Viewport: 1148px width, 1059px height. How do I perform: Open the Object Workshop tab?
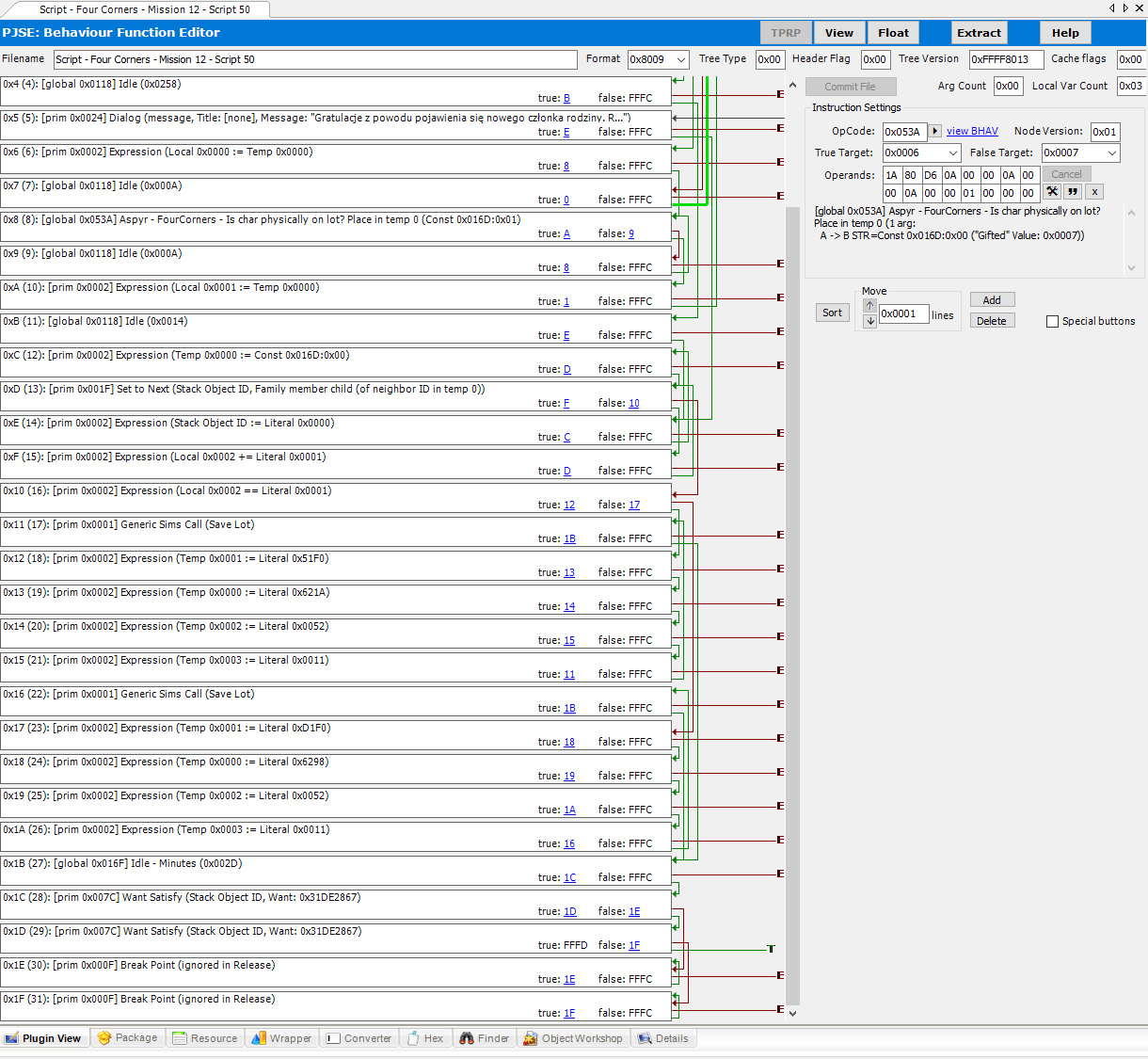(x=573, y=1038)
